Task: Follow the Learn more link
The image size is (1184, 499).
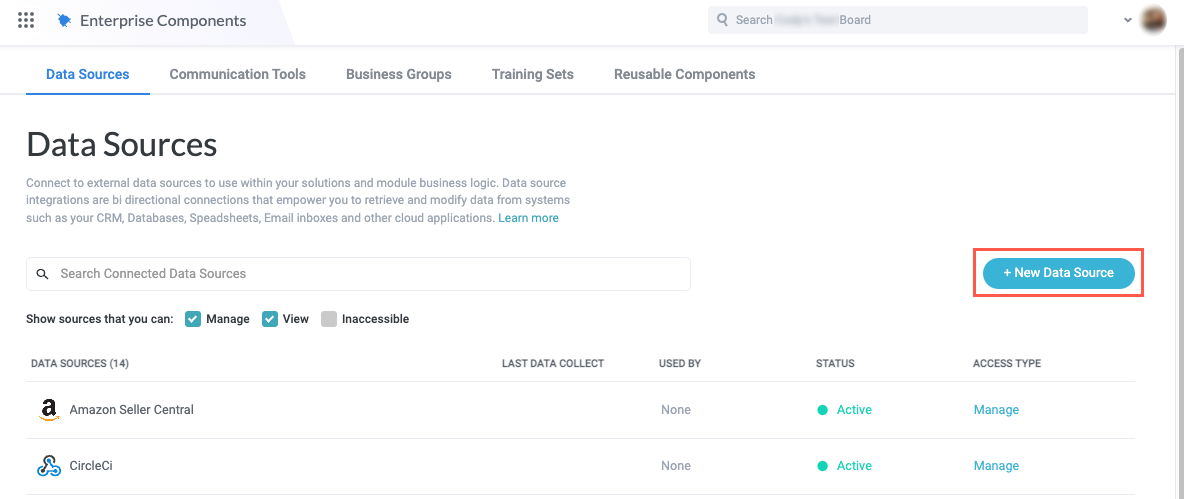Action: click(528, 218)
